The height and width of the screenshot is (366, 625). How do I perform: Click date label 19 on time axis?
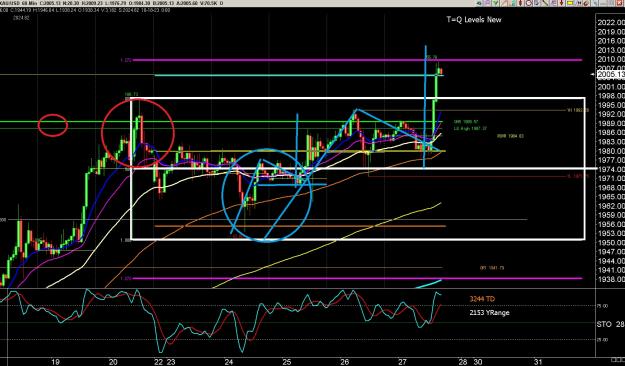55,362
